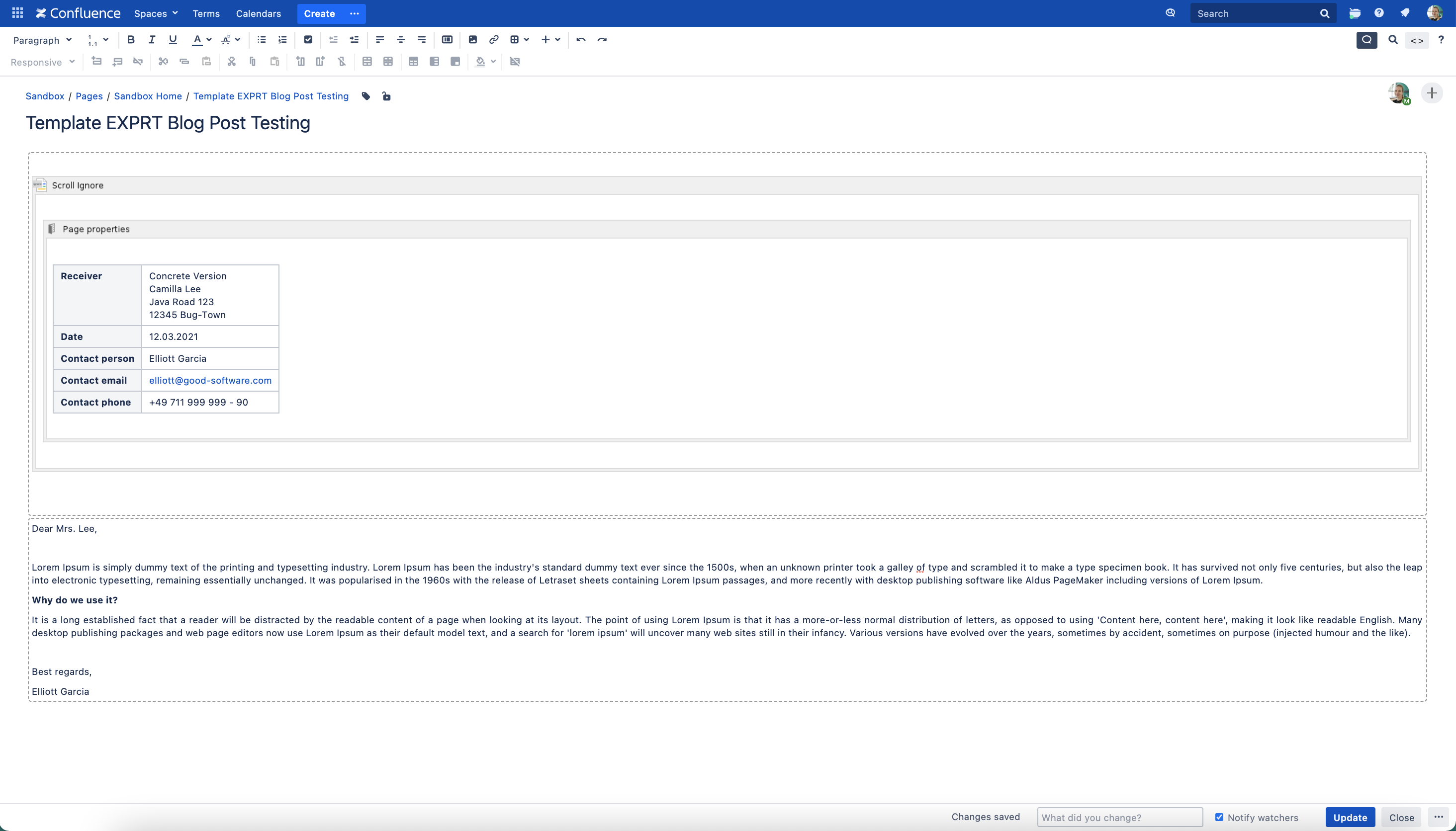
Task: Click the insert link icon
Action: pos(494,39)
